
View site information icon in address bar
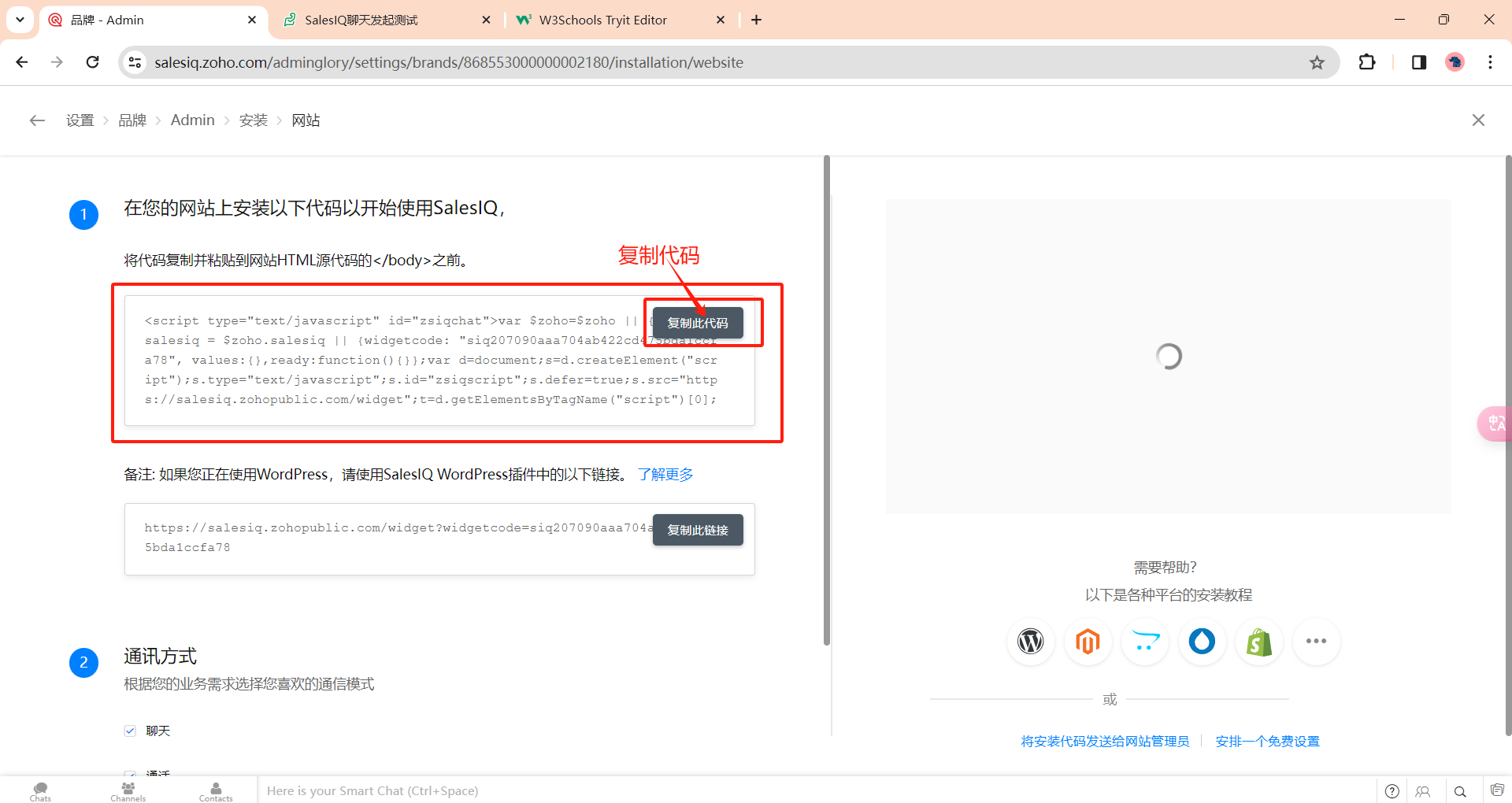[x=135, y=62]
